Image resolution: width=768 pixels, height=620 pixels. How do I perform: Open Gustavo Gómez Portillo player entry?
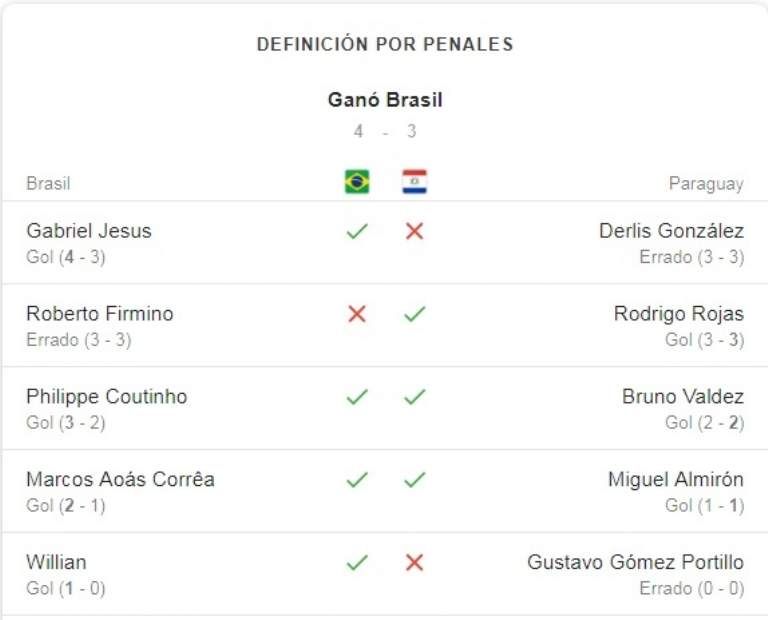(x=635, y=563)
